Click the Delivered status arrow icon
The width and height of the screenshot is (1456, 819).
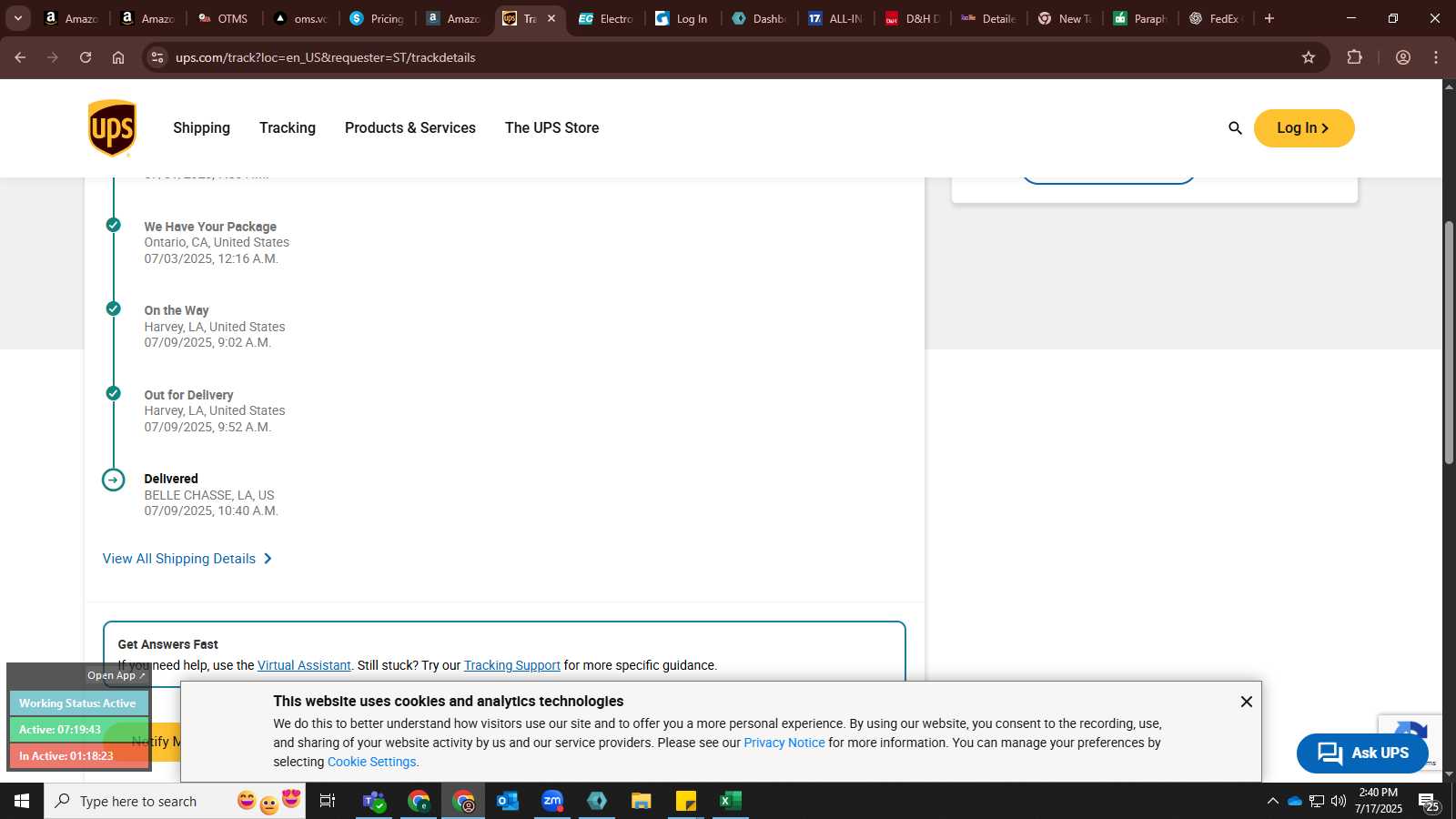(x=114, y=480)
